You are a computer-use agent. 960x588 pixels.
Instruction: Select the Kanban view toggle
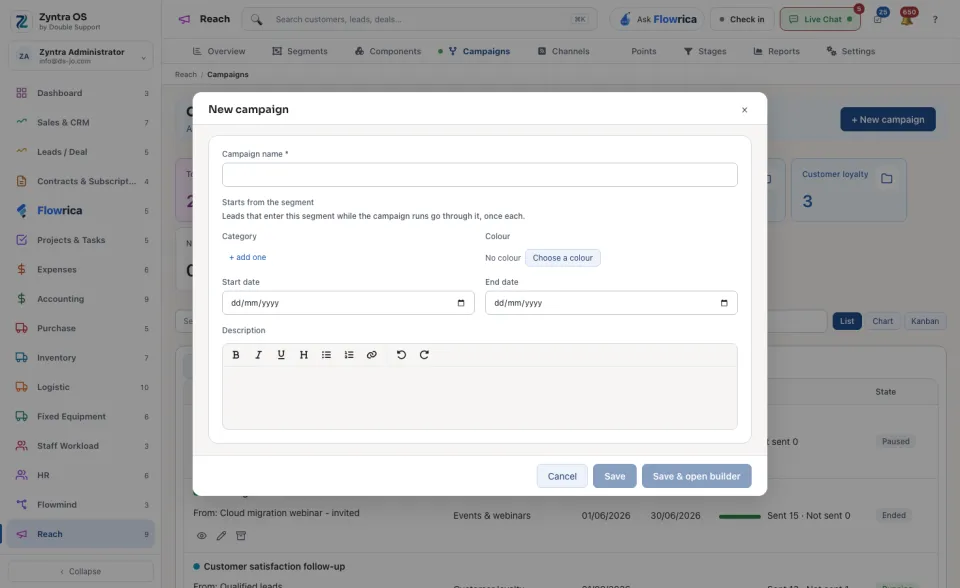pyautogui.click(x=924, y=321)
